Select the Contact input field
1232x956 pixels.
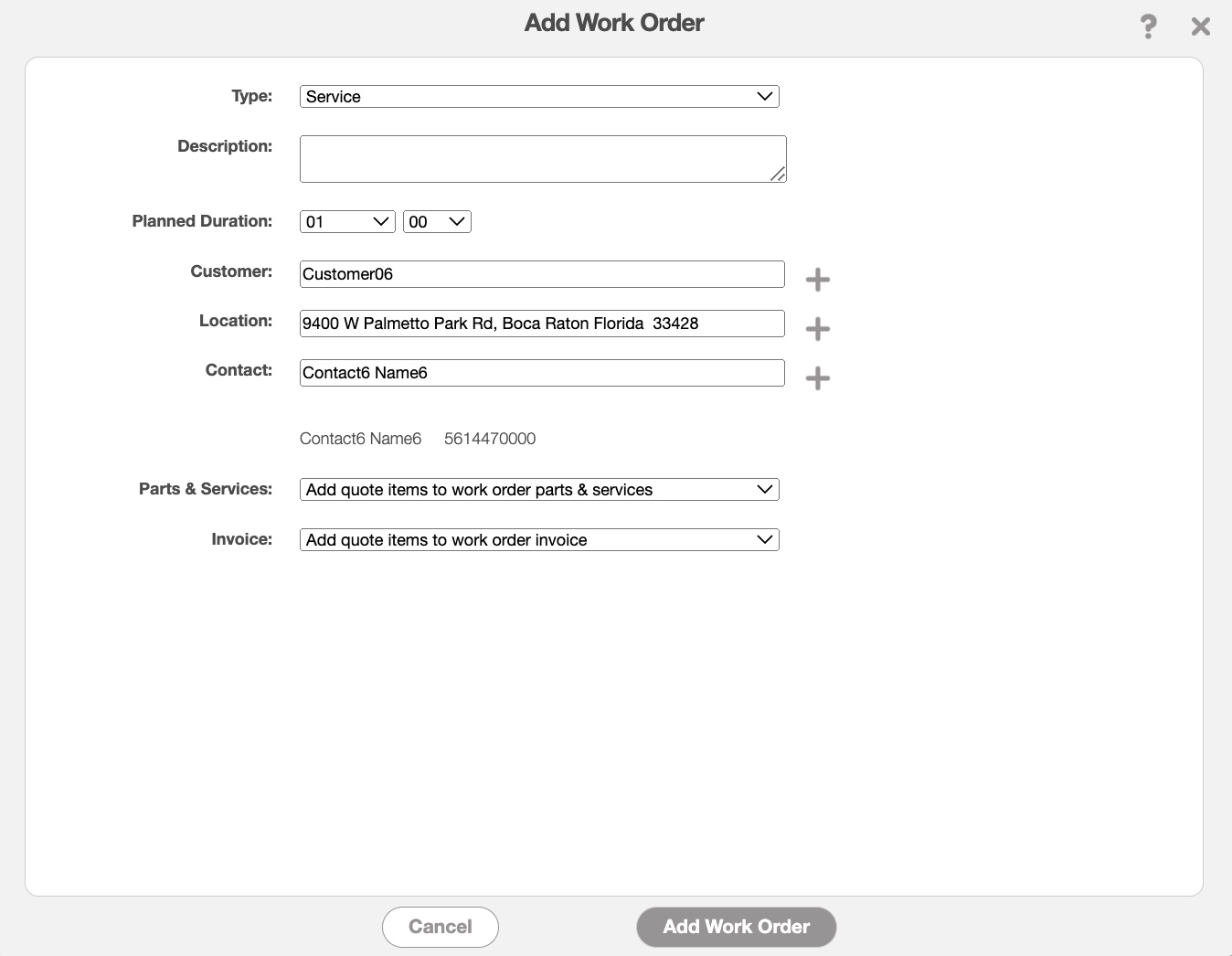coord(542,373)
